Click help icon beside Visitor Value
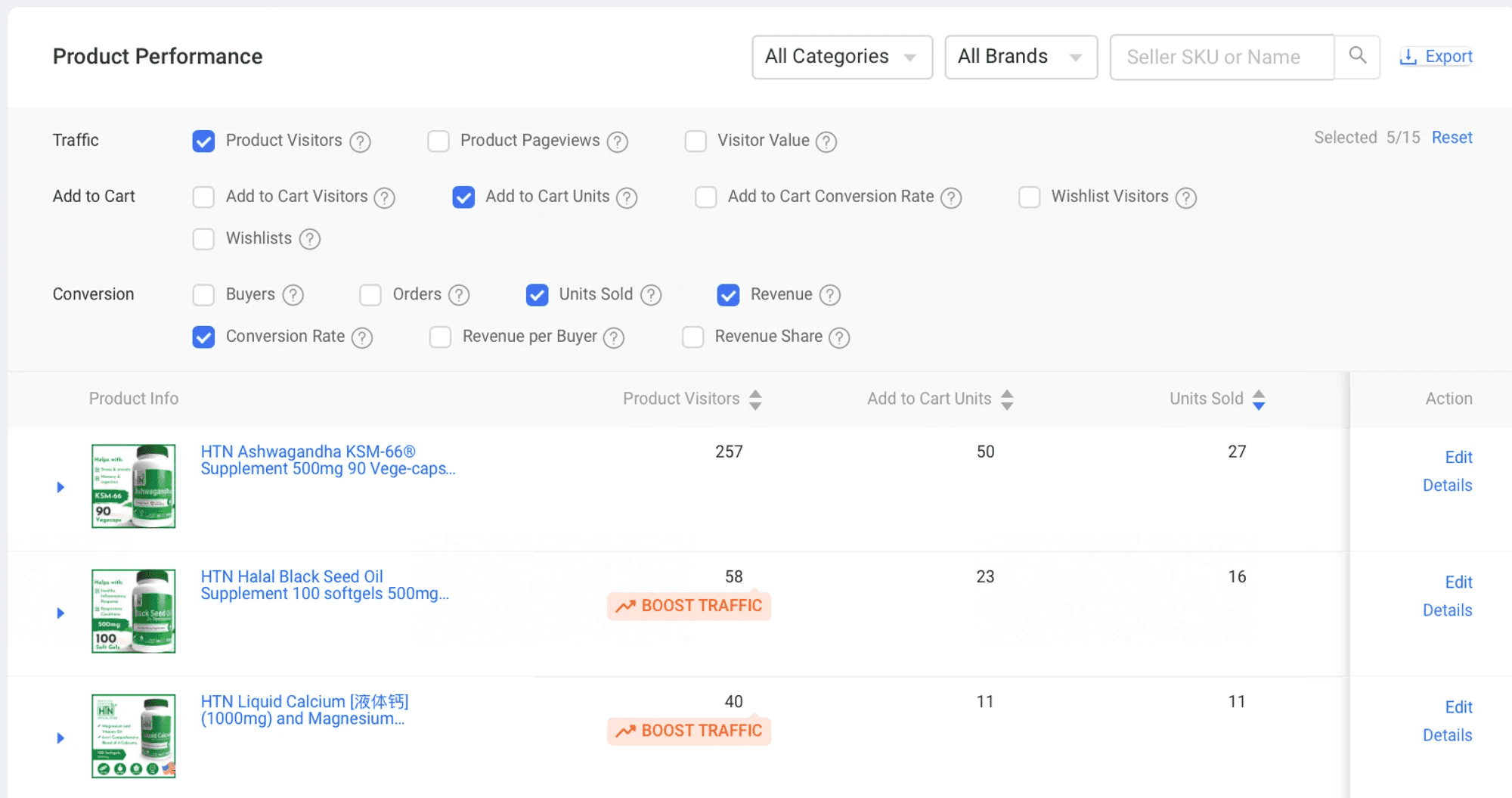The height and width of the screenshot is (798, 1512). (826, 141)
